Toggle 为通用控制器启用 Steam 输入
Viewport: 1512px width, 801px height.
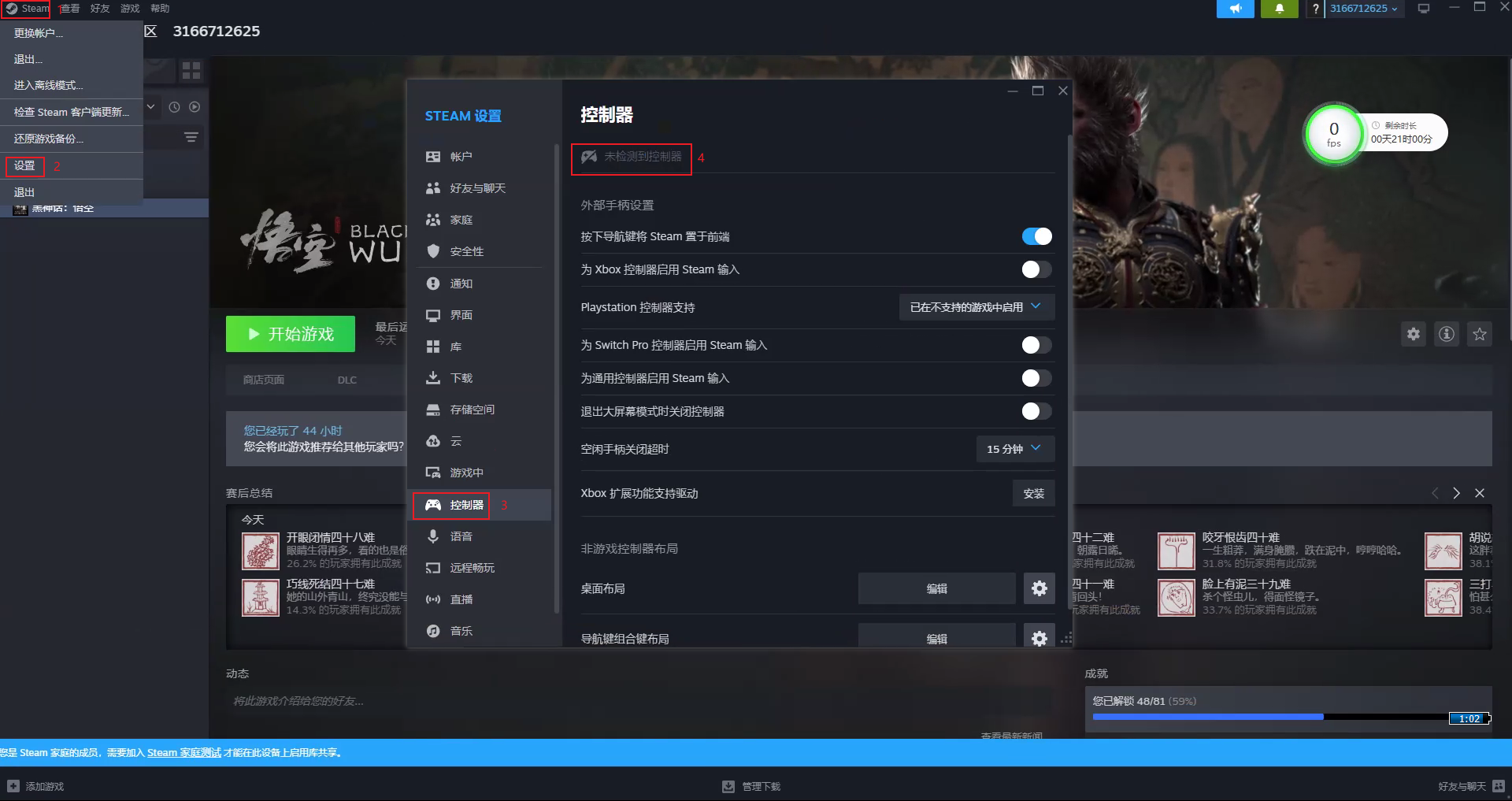point(1036,378)
